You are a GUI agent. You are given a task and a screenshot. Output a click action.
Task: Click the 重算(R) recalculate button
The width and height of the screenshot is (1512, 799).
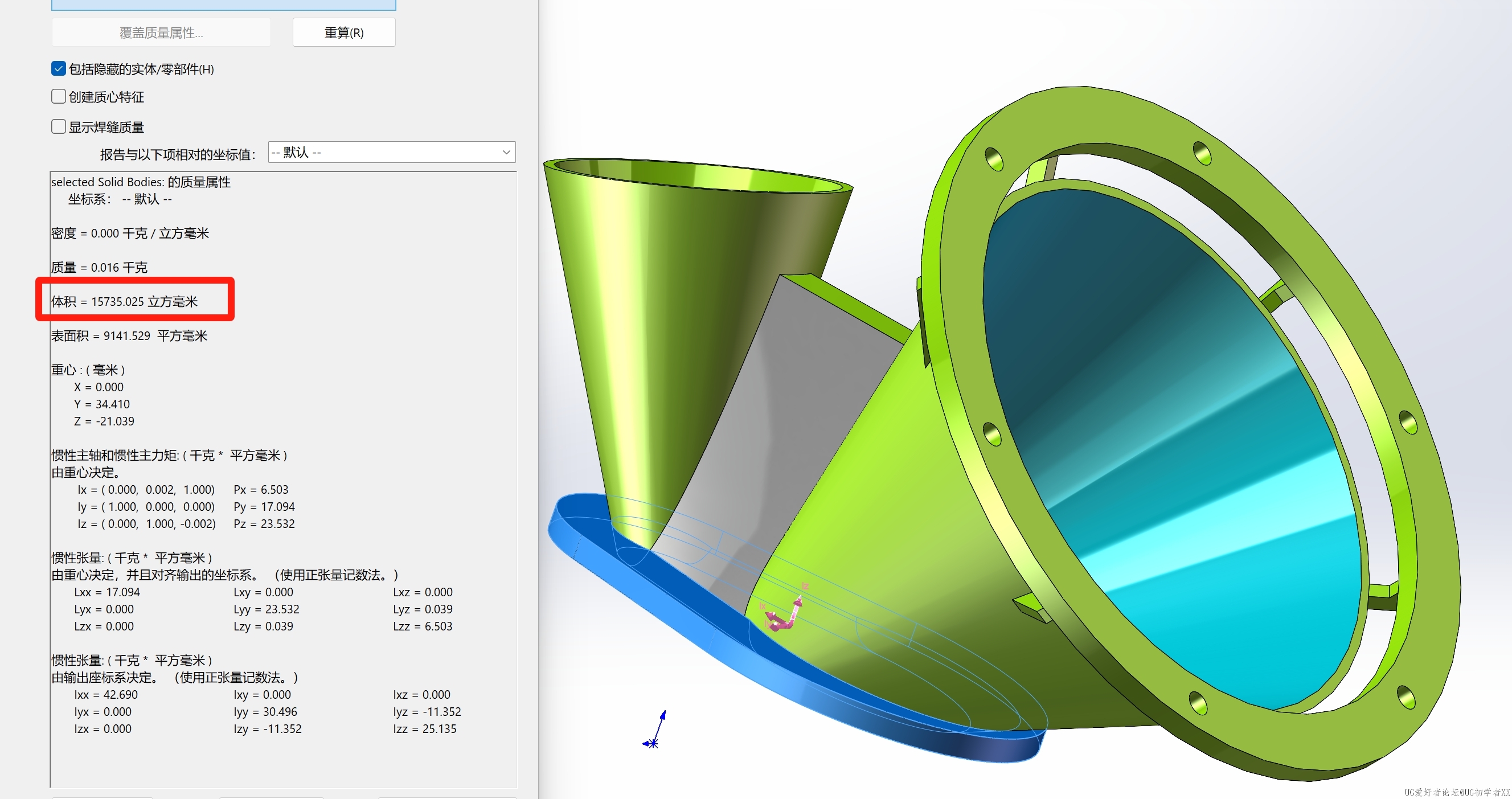[x=344, y=32]
